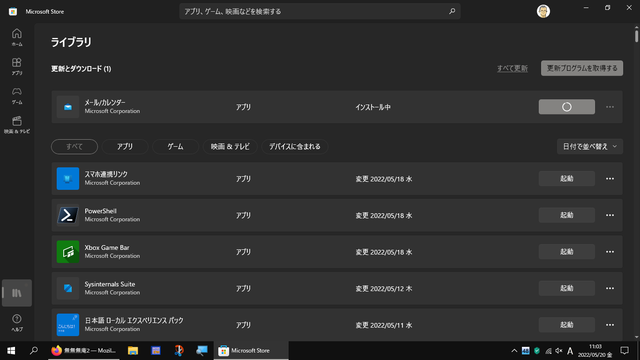Launch スマホ連携リンク with 起動 button
Image resolution: width=640 pixels, height=360 pixels.
[x=567, y=178]
